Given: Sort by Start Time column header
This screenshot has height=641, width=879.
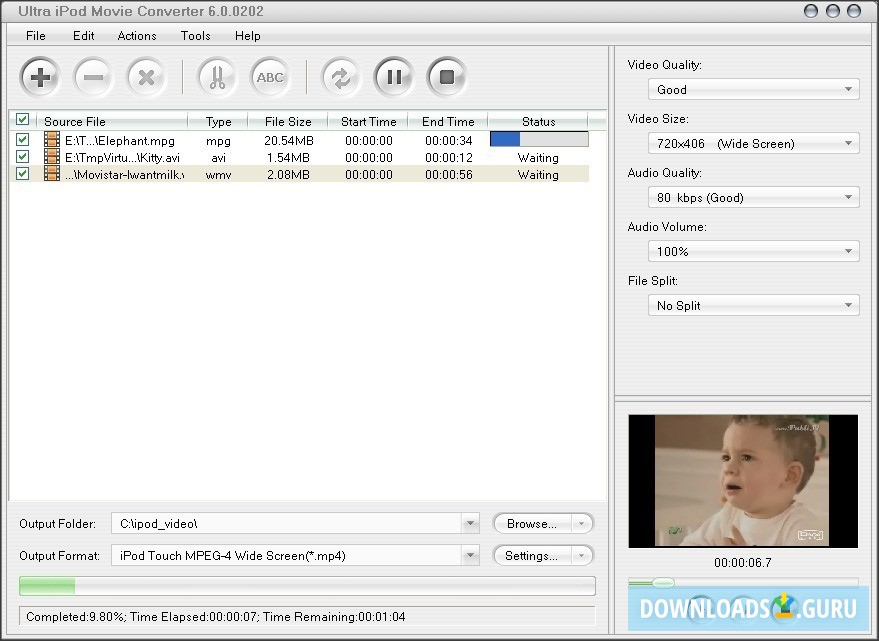Looking at the screenshot, I should click(x=368, y=121).
